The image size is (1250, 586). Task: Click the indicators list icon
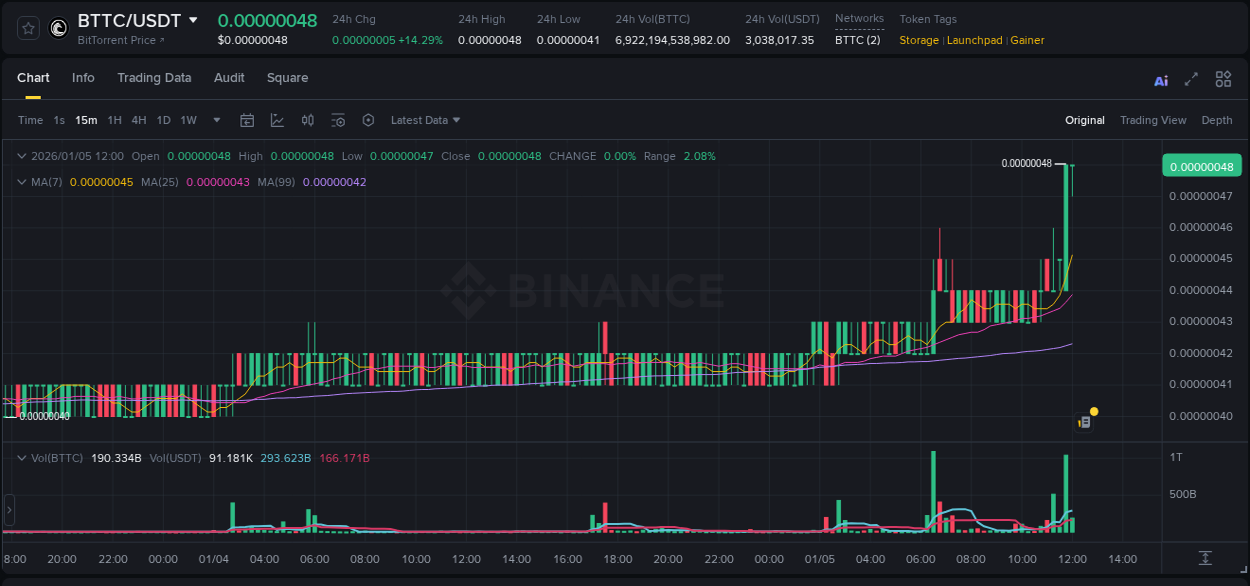click(338, 119)
